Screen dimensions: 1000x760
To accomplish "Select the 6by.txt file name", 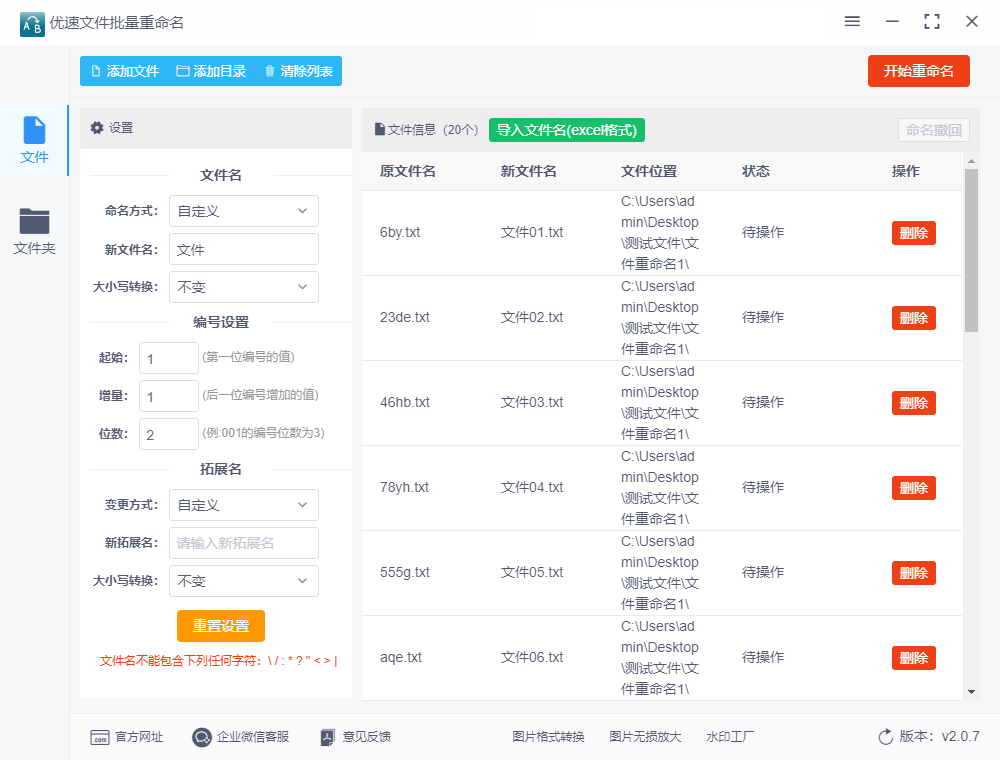I will pyautogui.click(x=400, y=233).
